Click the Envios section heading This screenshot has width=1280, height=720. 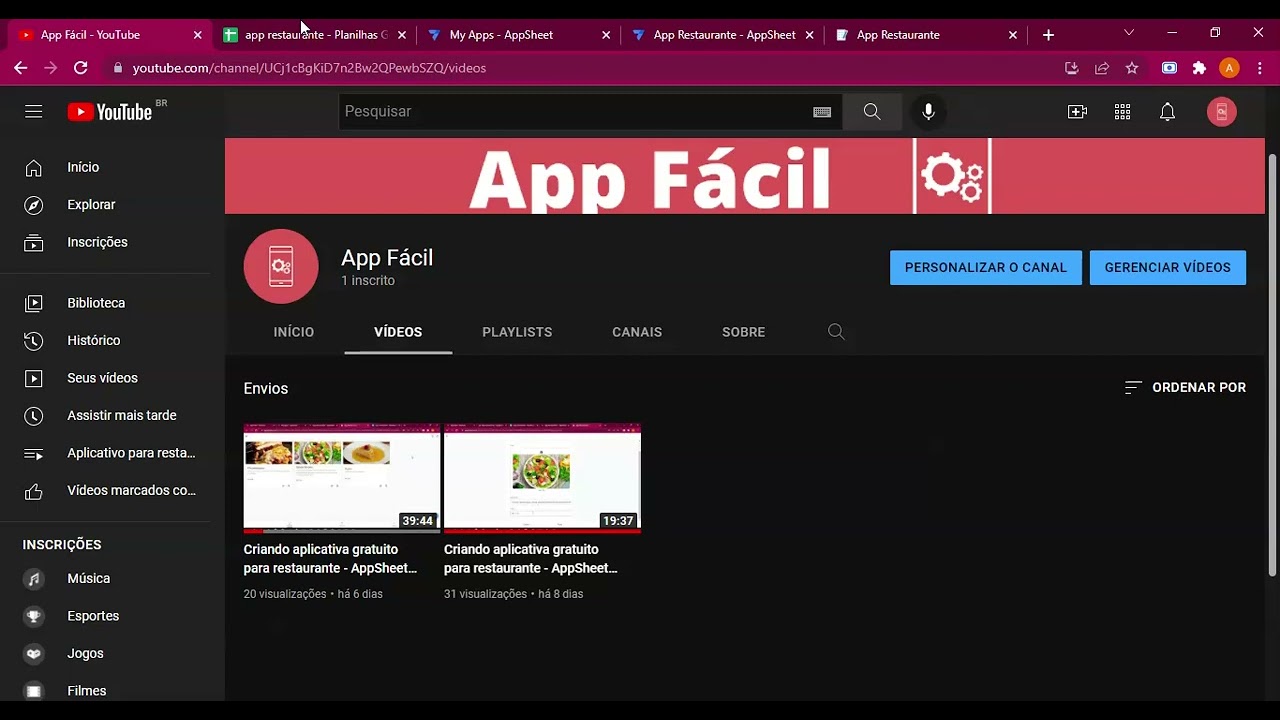tap(266, 388)
